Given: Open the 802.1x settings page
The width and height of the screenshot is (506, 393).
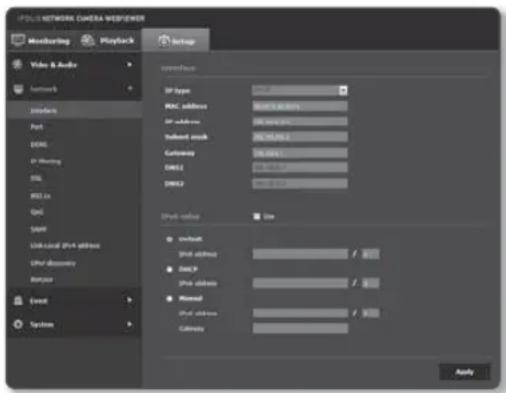Looking at the screenshot, I should pyautogui.click(x=40, y=196).
